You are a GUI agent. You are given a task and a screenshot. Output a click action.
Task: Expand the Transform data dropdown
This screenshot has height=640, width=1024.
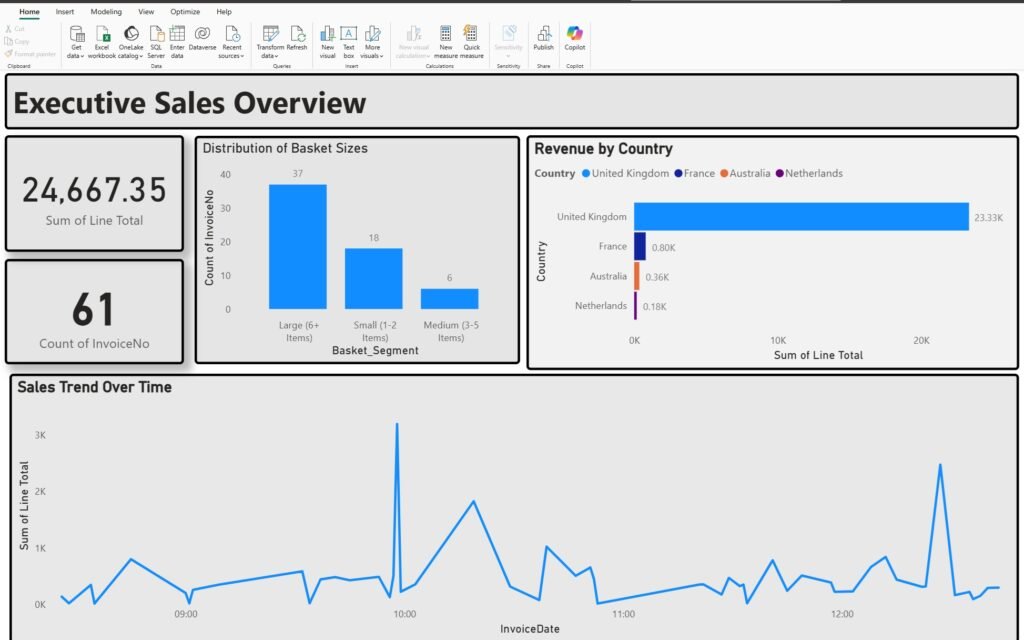pos(270,56)
